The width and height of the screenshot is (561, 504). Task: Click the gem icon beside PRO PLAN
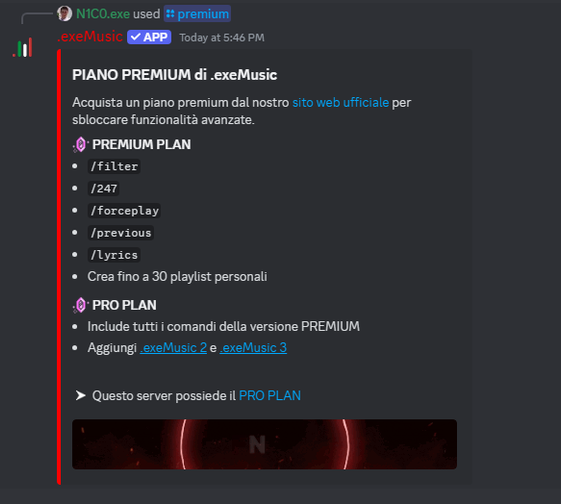tap(81, 305)
